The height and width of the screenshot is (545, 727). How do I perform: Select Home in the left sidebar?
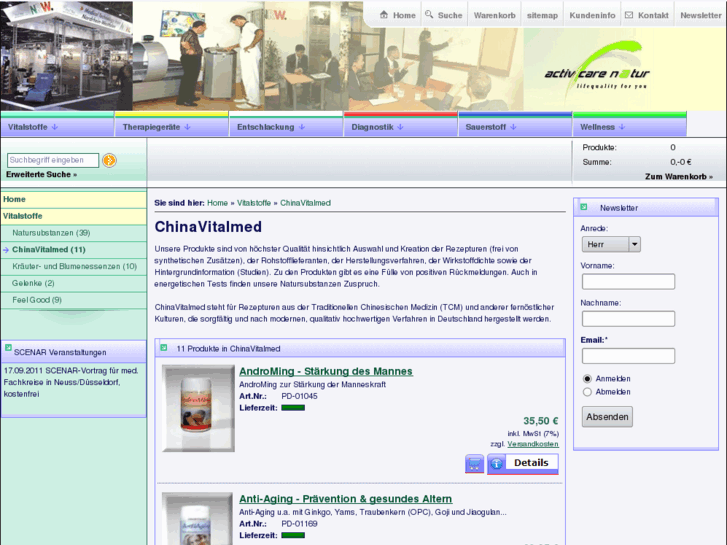(x=74, y=199)
